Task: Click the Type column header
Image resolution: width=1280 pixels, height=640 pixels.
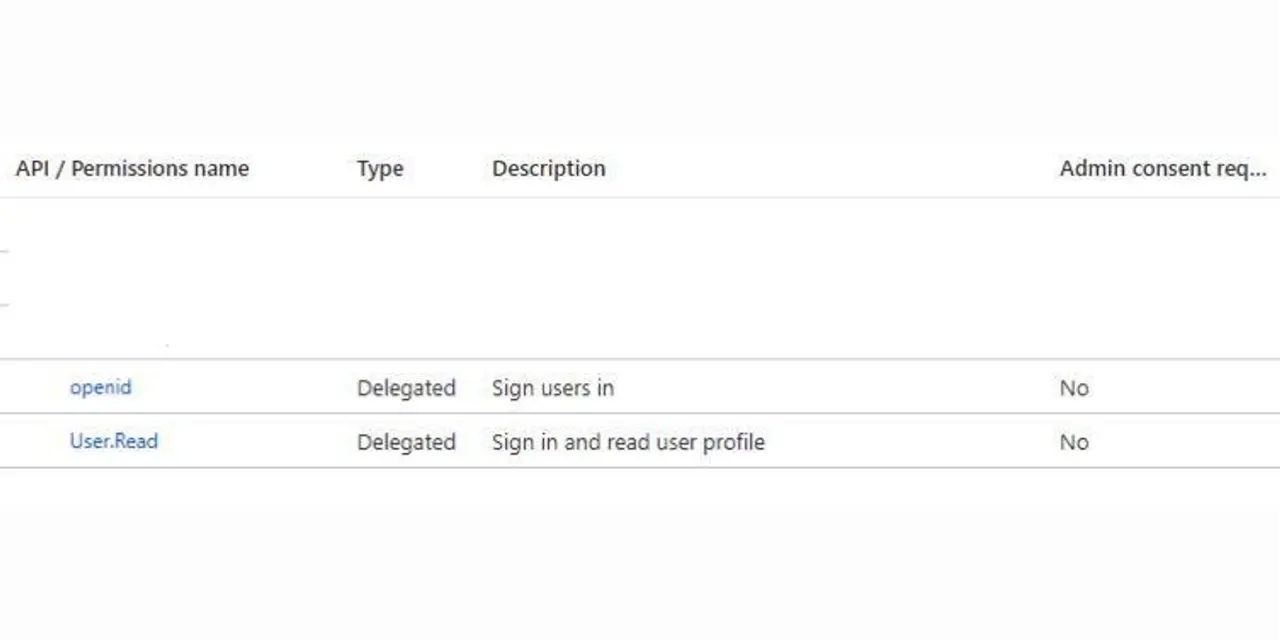Action: click(380, 169)
